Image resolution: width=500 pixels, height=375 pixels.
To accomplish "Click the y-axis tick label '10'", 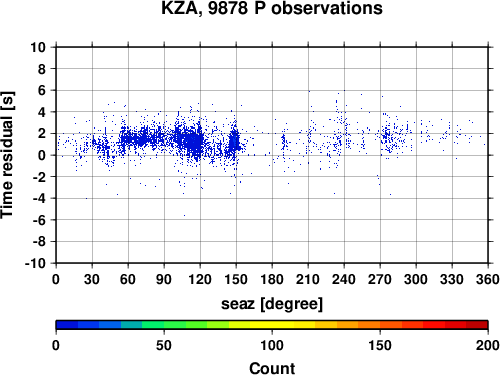I will 38,47.
